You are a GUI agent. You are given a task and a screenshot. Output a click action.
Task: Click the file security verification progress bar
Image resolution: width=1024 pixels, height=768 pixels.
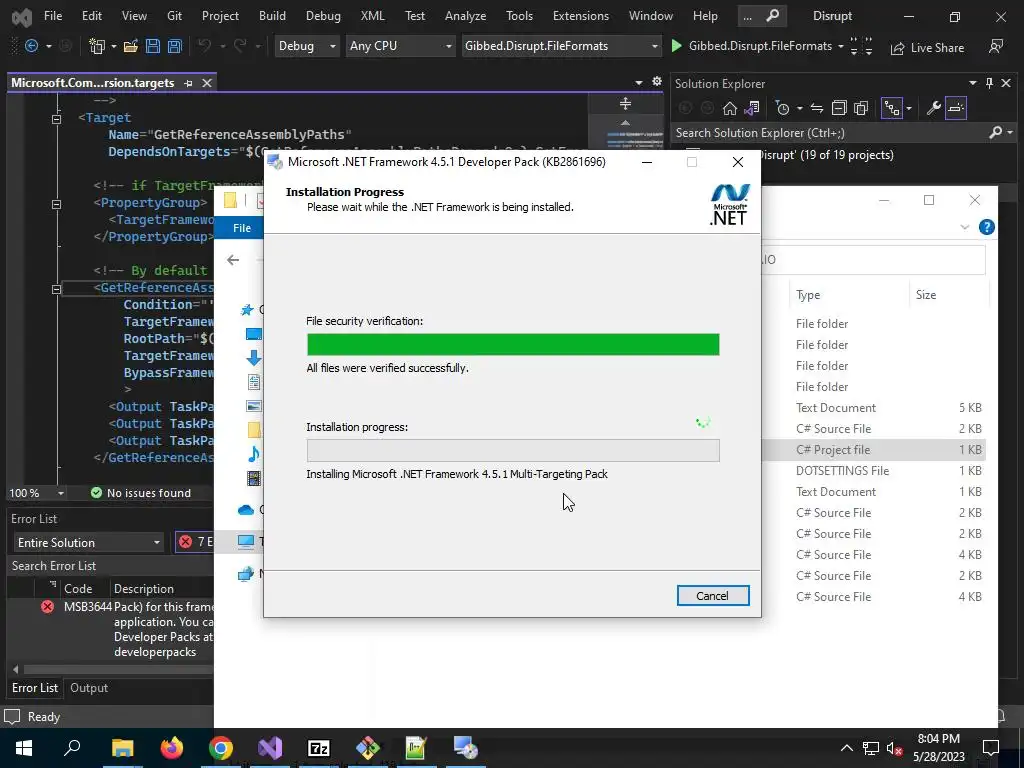coord(513,344)
